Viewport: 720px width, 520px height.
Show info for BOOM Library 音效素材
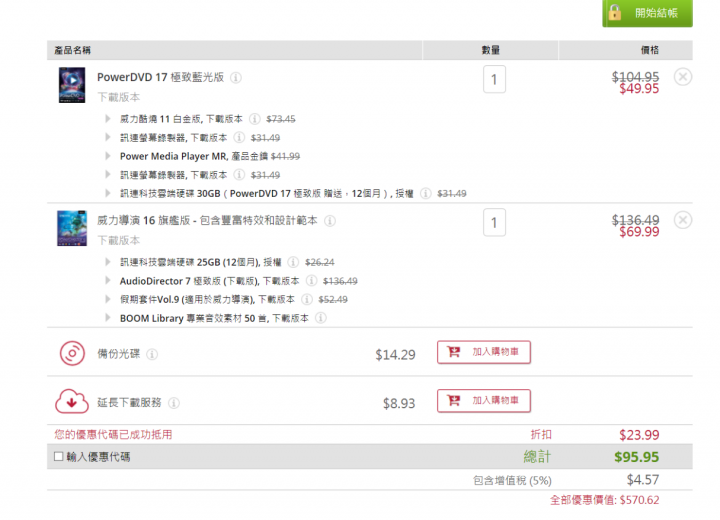pyautogui.click(x=321, y=318)
